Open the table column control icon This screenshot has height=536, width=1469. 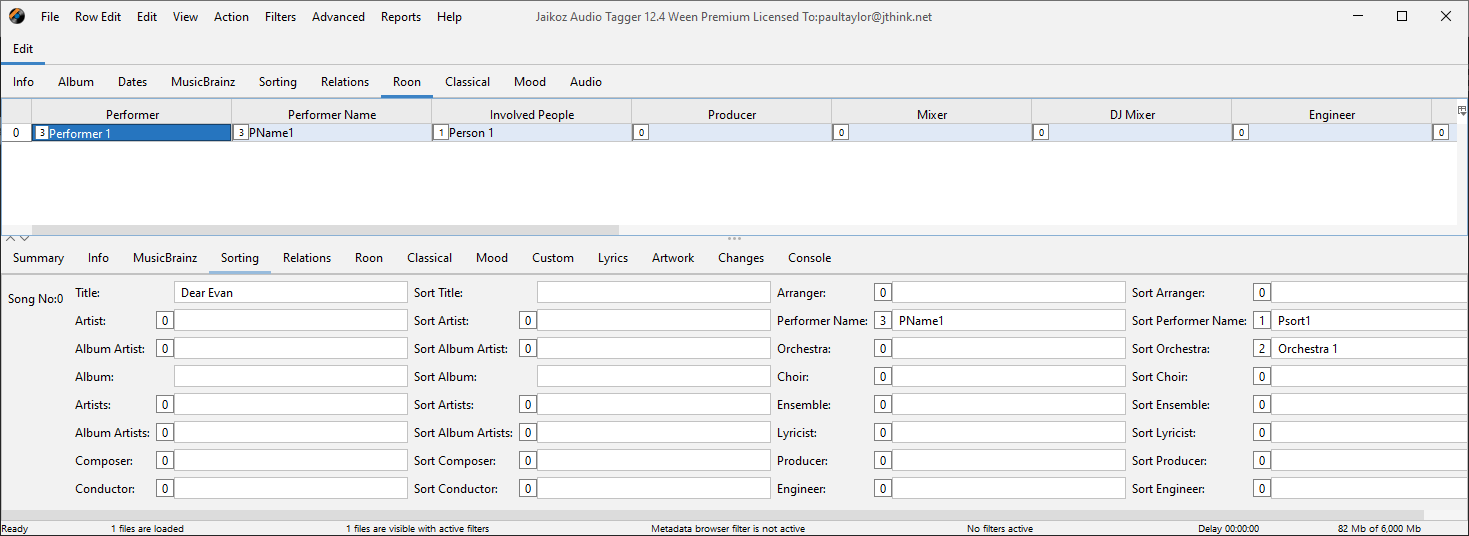pyautogui.click(x=1461, y=111)
